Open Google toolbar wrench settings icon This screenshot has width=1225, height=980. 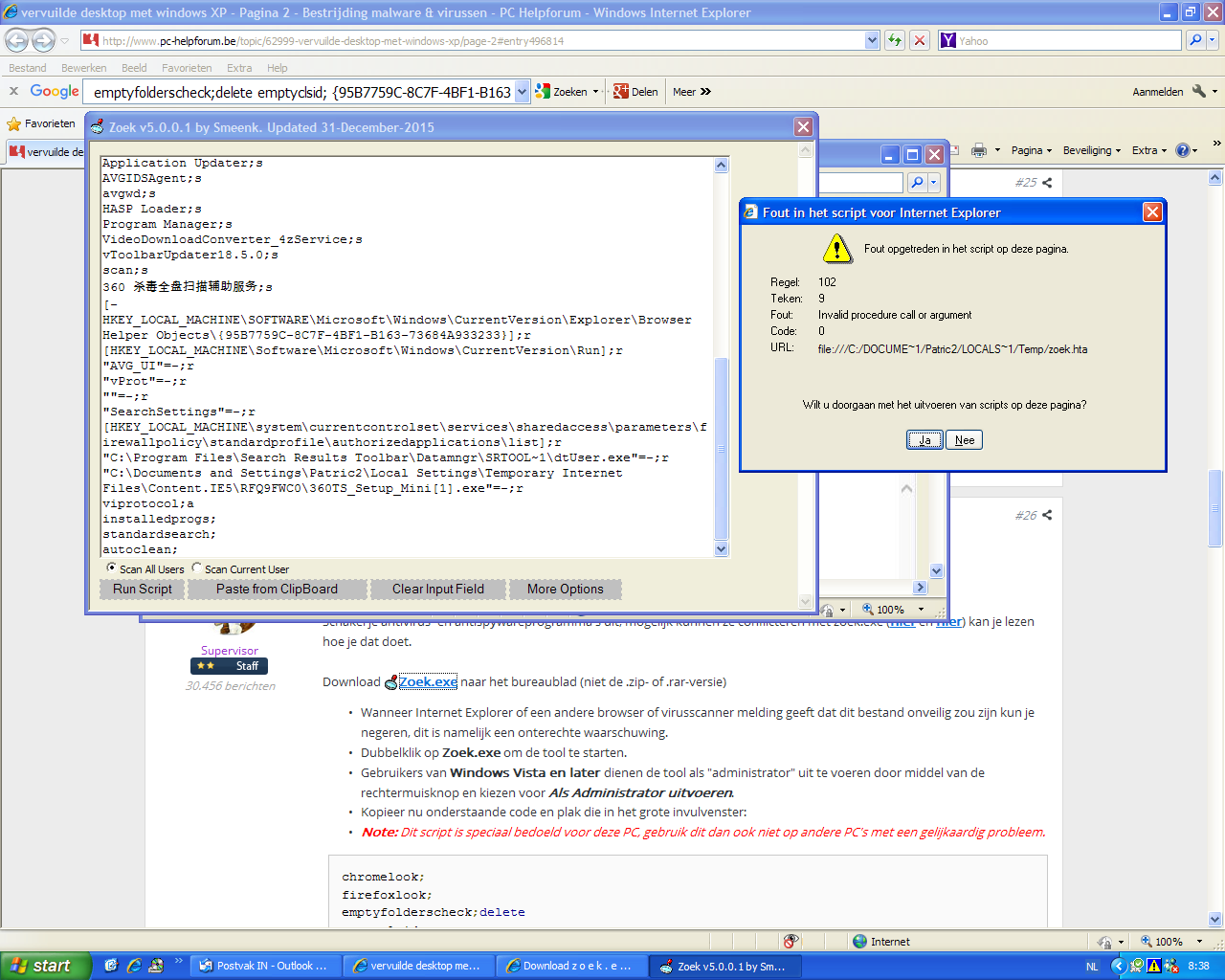coord(1199,92)
